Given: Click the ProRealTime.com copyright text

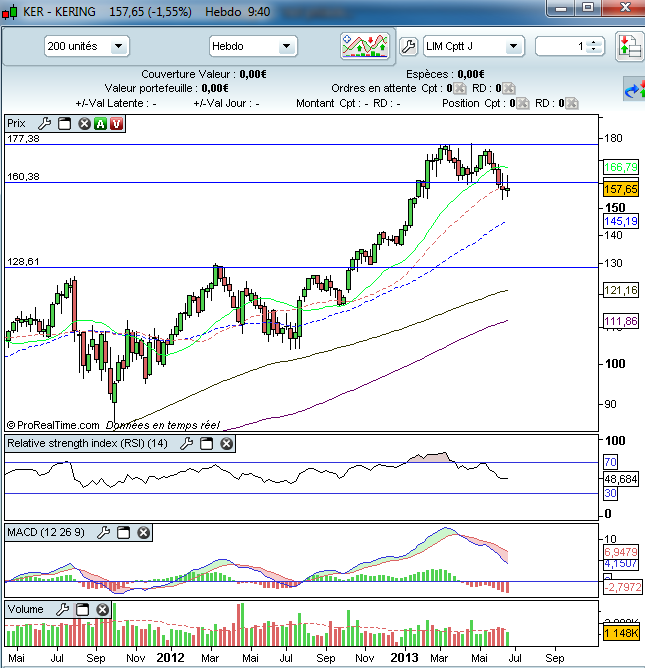Looking at the screenshot, I should [x=54, y=425].
